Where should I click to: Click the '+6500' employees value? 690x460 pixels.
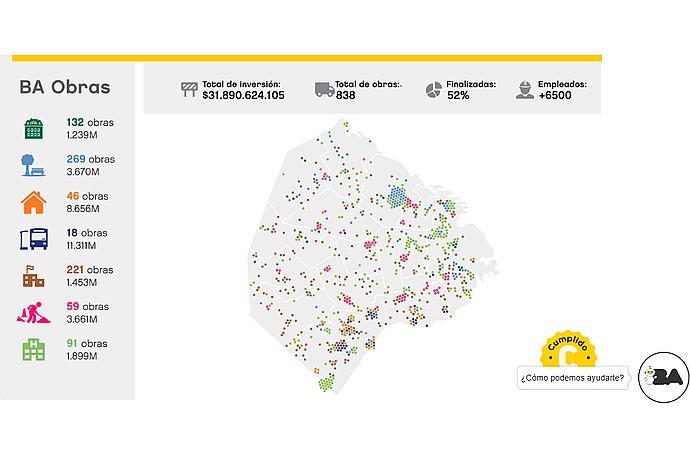click(x=555, y=96)
